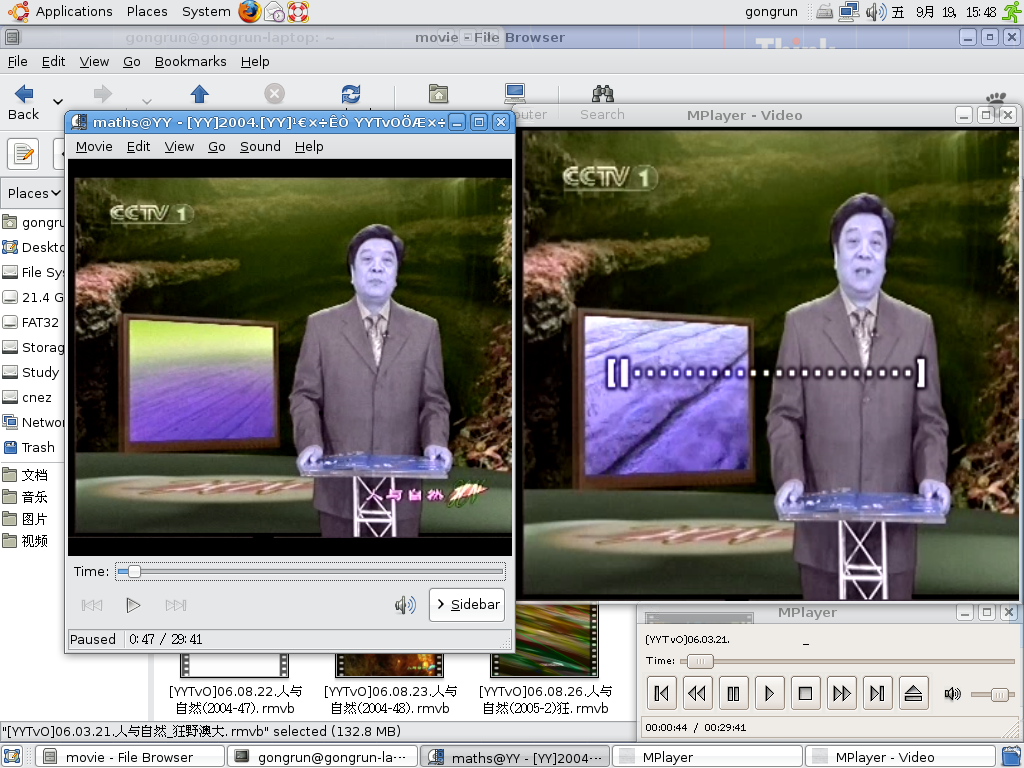Select file [YYTvO]06.08.23.人与自然(2004-48).rmvb

pos(390,699)
